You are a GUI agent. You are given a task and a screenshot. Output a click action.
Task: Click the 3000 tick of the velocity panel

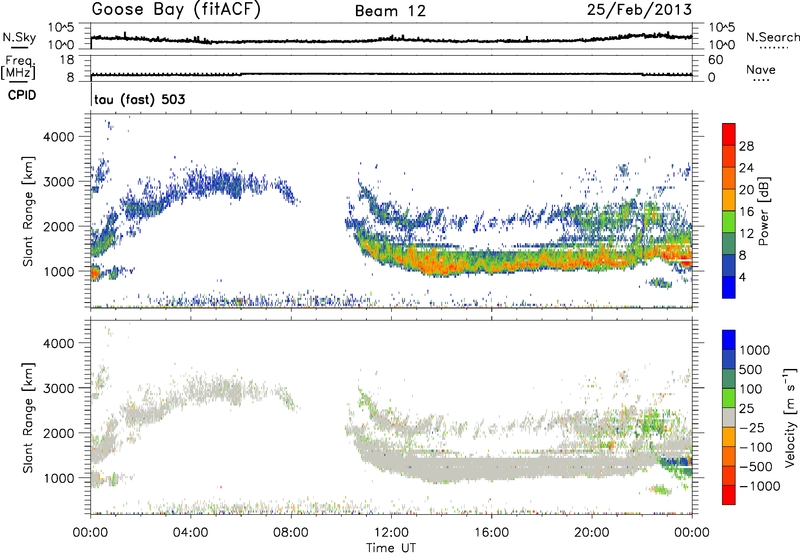[59, 388]
